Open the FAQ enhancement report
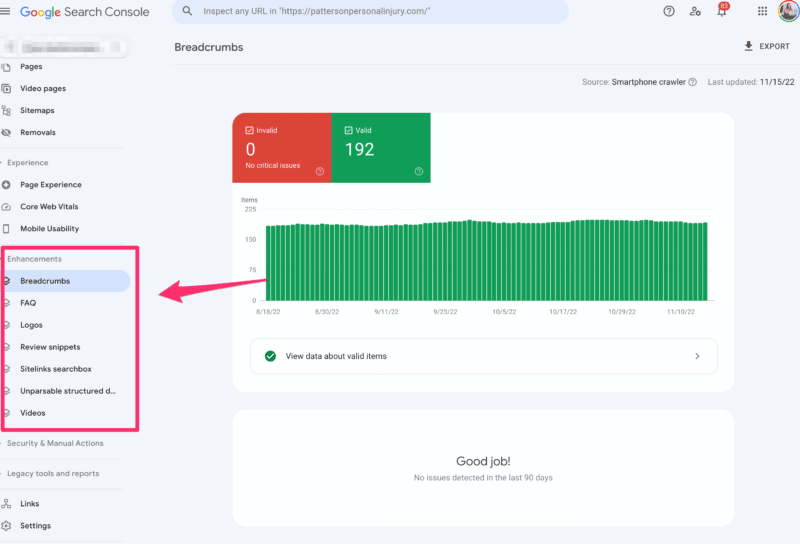 point(28,303)
